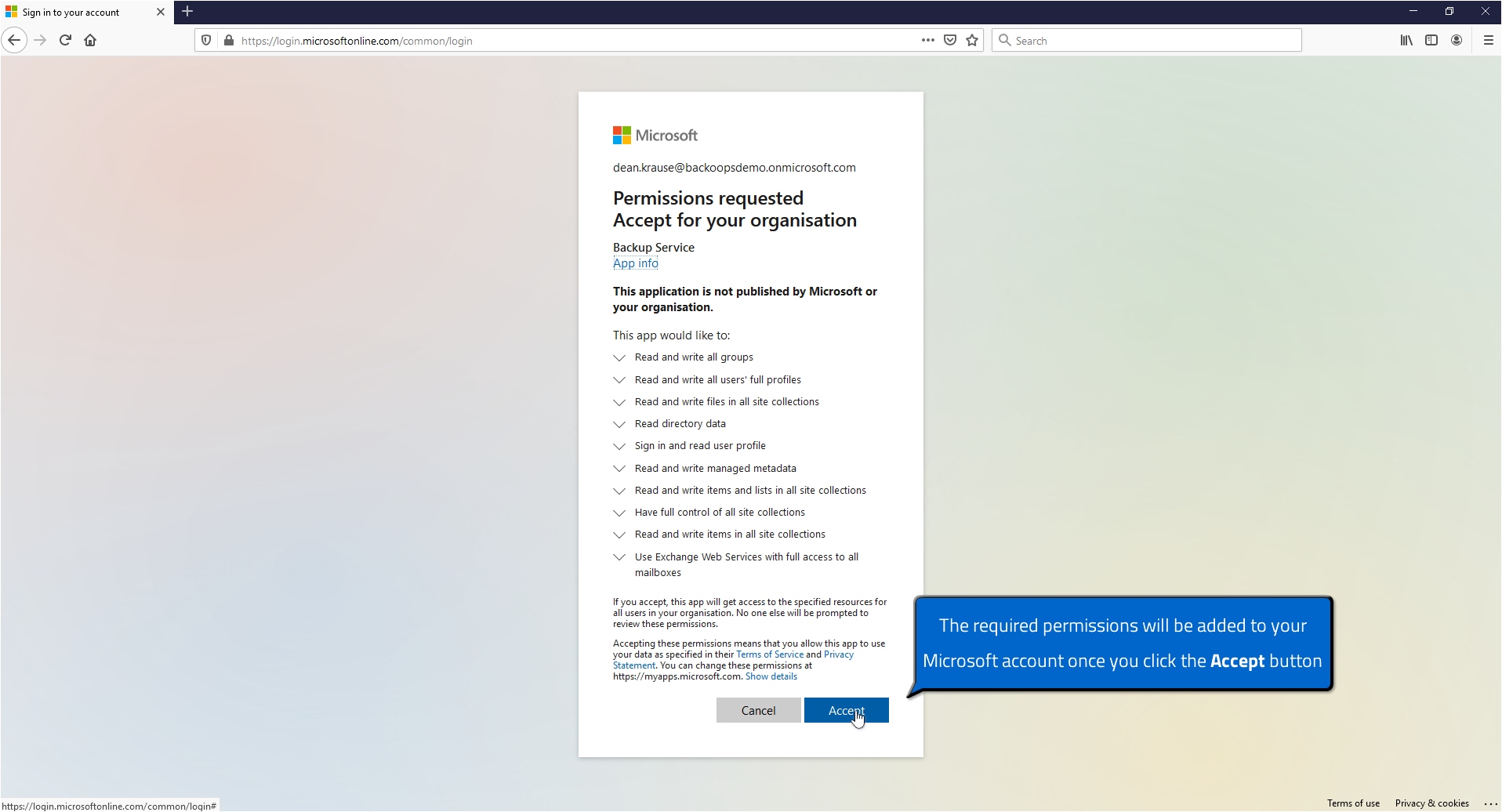Image resolution: width=1502 pixels, height=812 pixels.
Task: View site security padlock details
Action: (228, 41)
